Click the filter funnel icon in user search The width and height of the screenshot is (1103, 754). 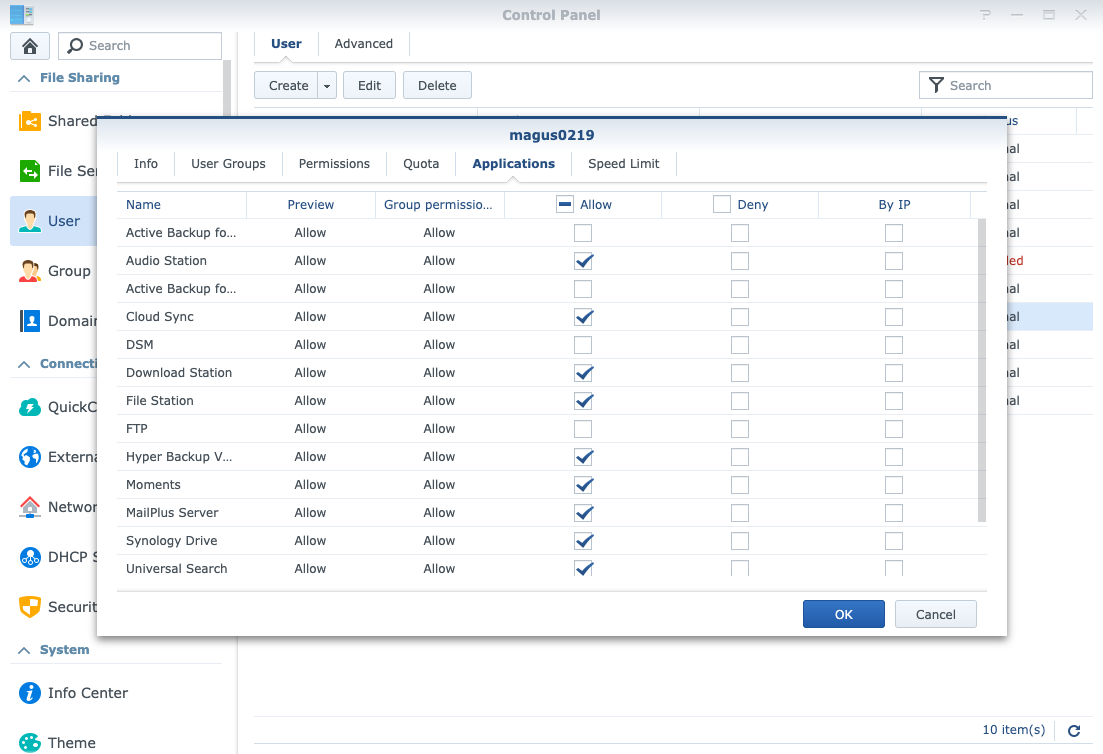pyautogui.click(x=936, y=85)
